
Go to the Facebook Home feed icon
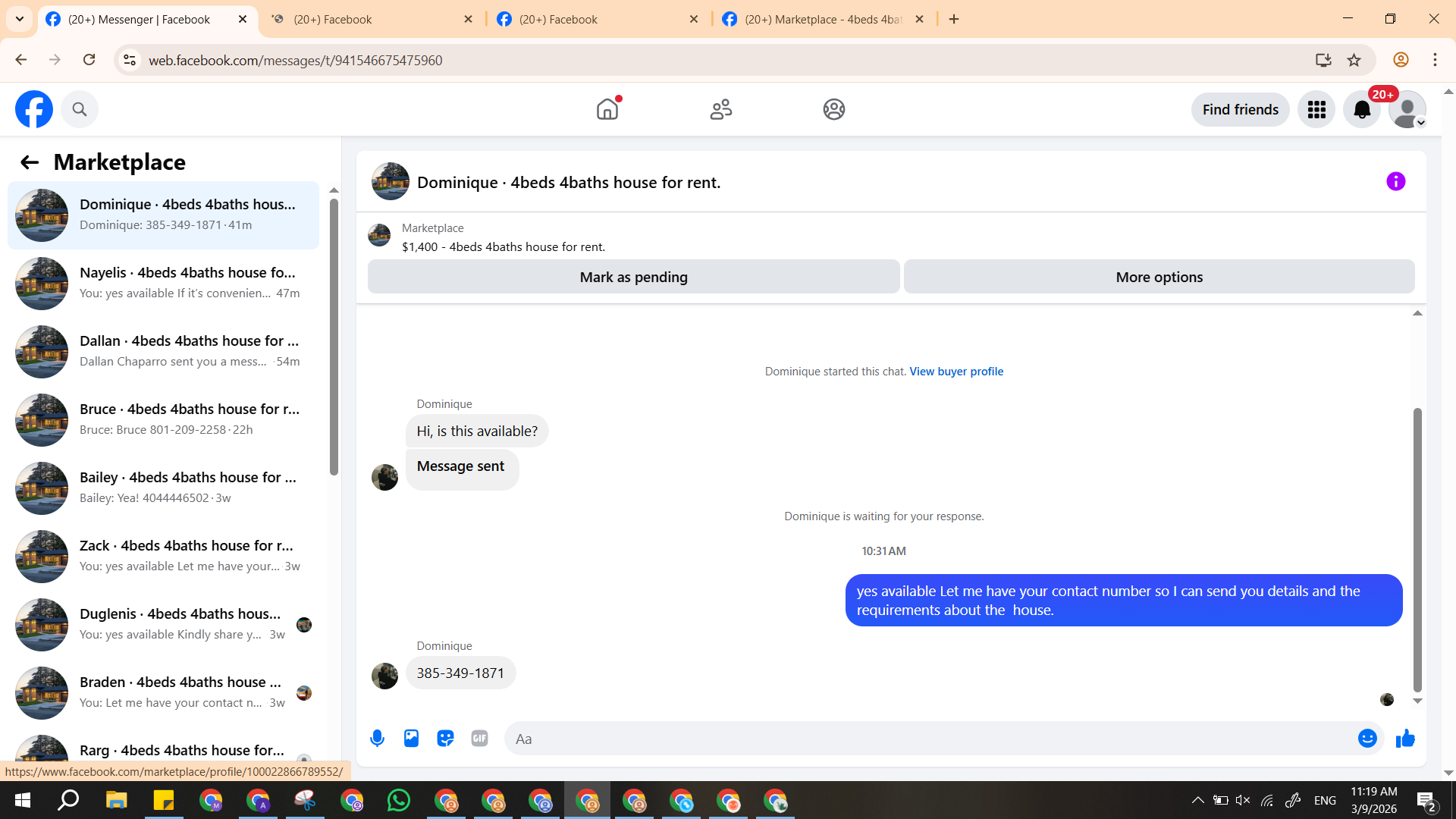pos(607,110)
